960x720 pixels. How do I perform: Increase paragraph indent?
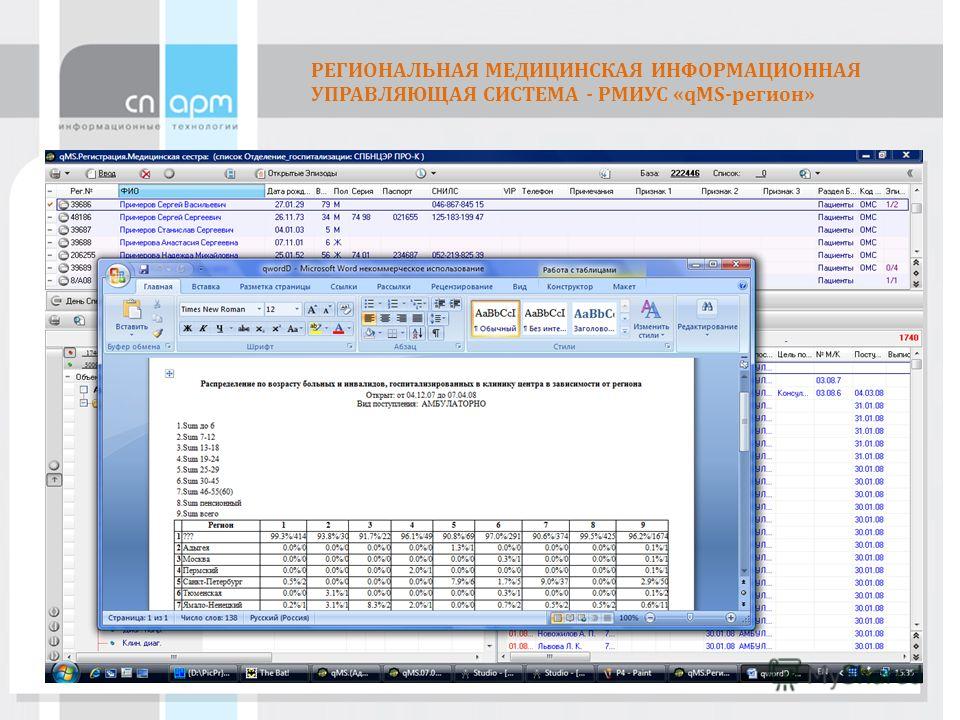coord(455,304)
